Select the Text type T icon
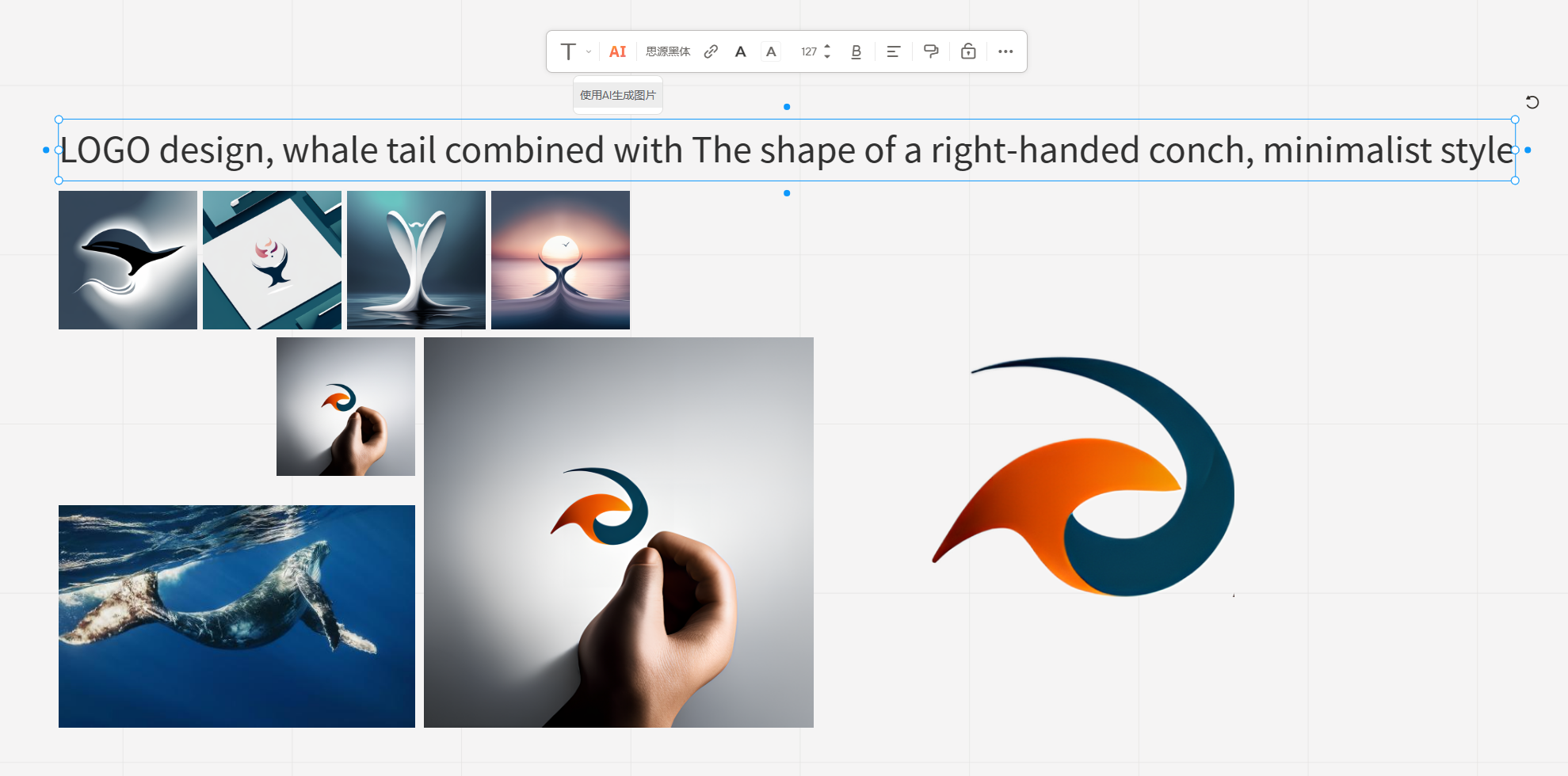 point(568,51)
